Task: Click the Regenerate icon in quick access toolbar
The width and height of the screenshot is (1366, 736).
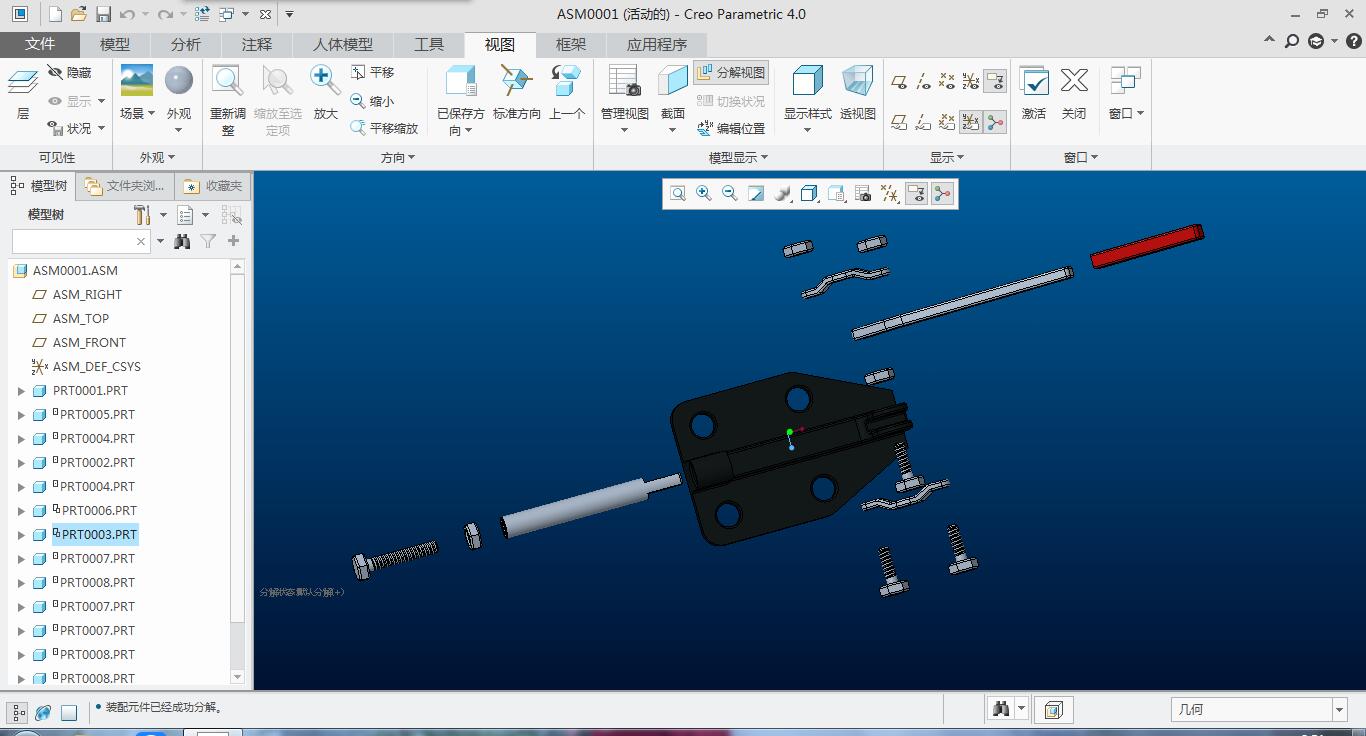Action: tap(203, 14)
